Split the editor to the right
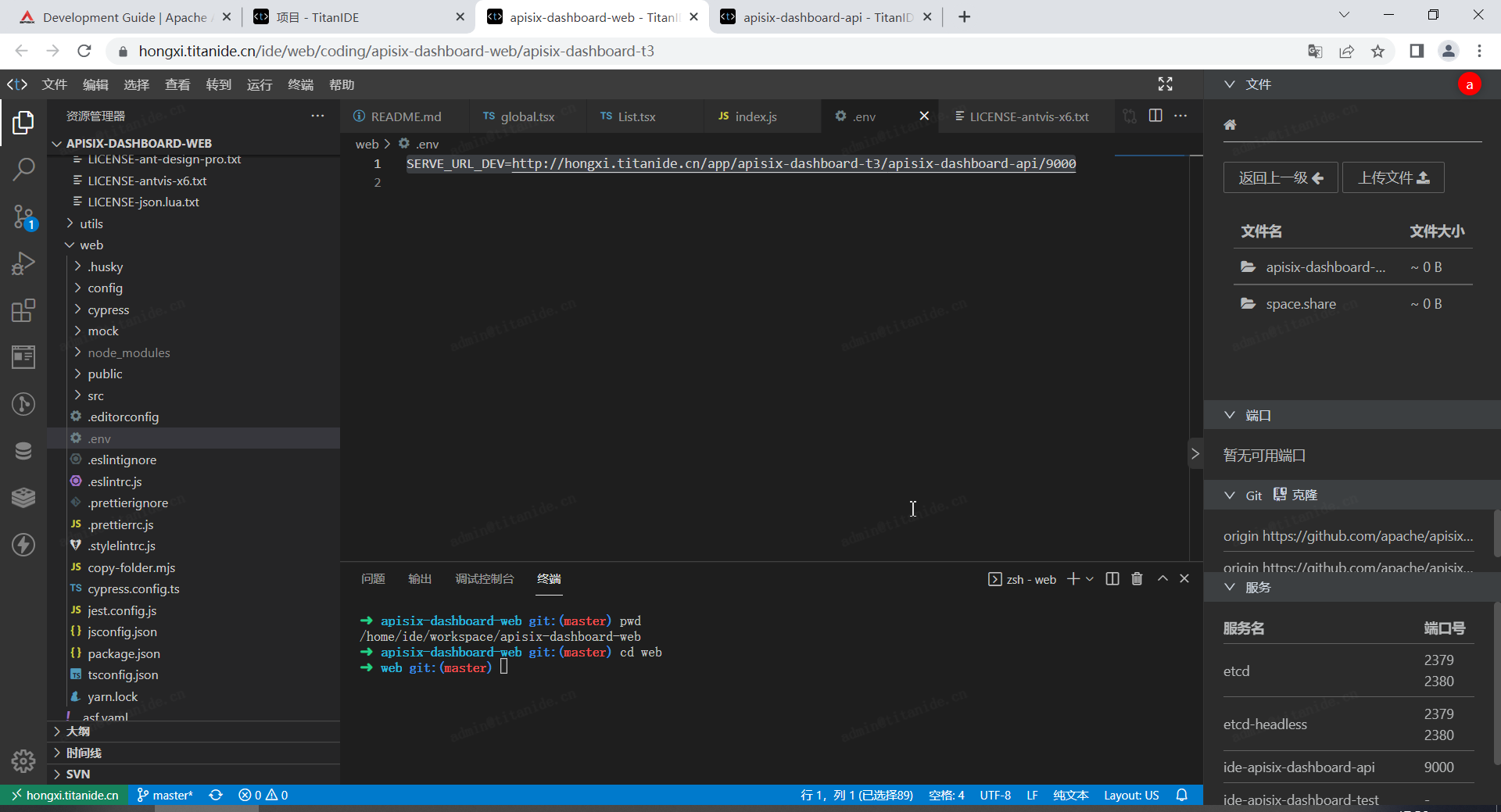 click(x=1155, y=116)
